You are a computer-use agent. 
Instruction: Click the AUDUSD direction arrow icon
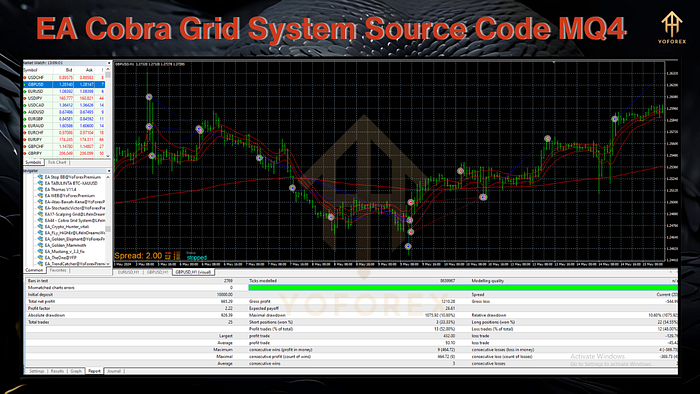click(x=25, y=112)
